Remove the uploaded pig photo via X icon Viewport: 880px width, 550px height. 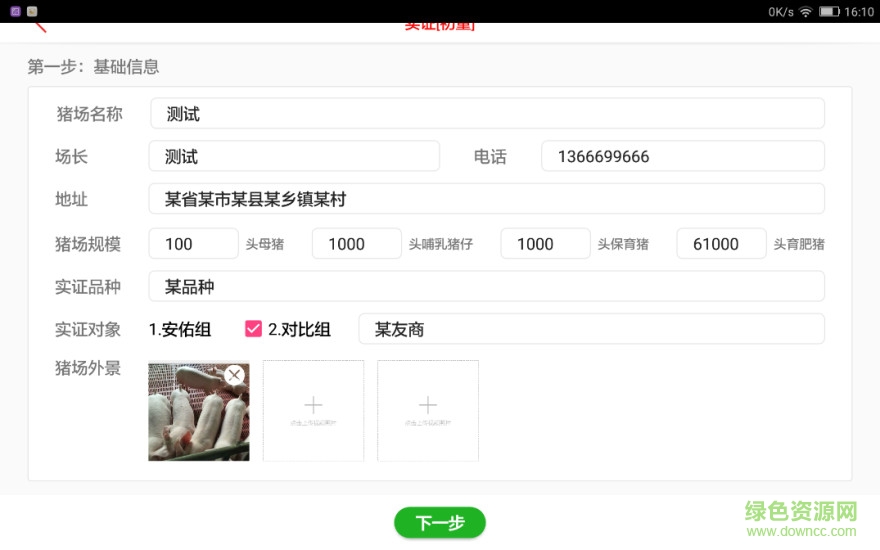[x=235, y=375]
